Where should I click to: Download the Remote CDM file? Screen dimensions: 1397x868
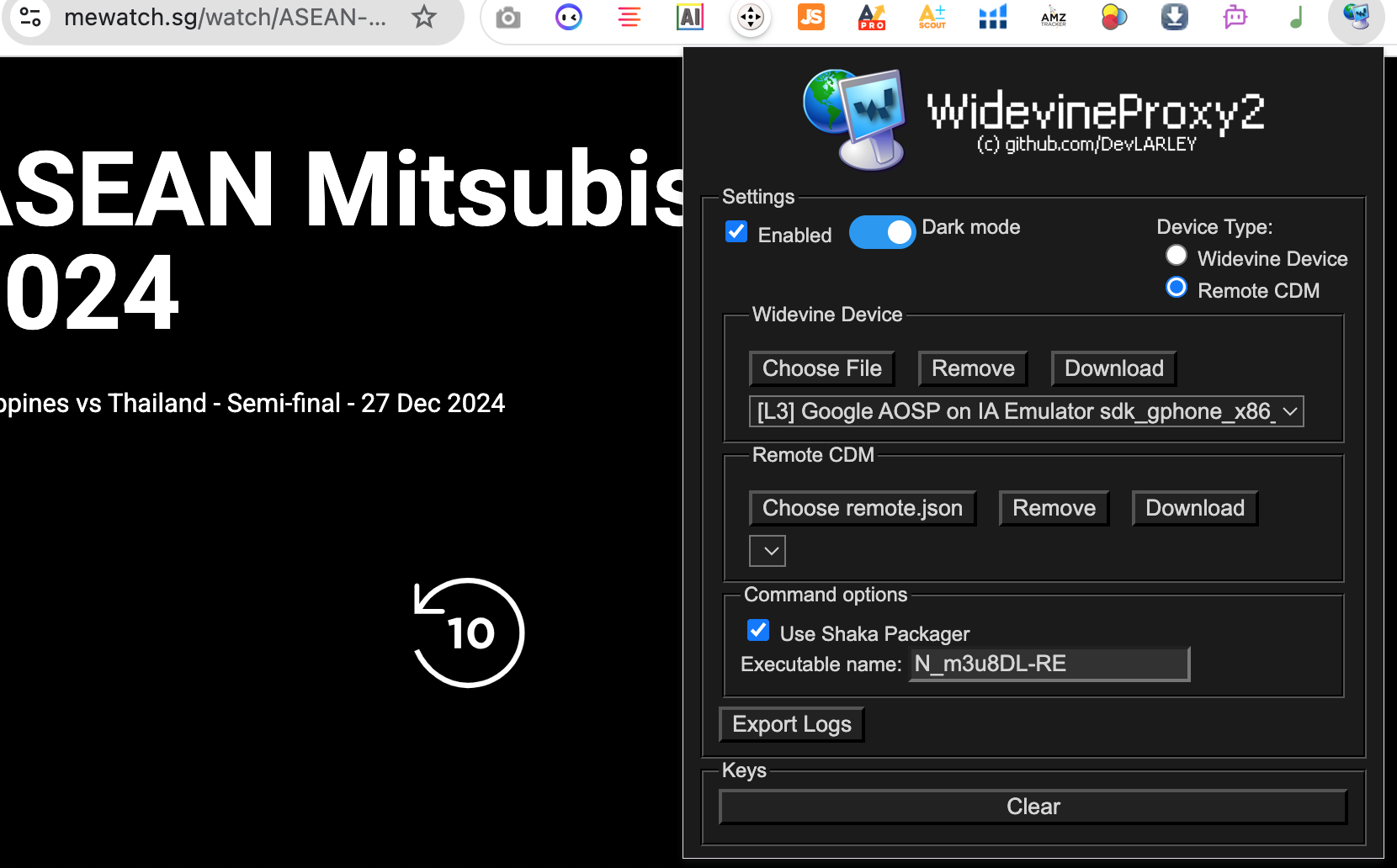pos(1195,508)
